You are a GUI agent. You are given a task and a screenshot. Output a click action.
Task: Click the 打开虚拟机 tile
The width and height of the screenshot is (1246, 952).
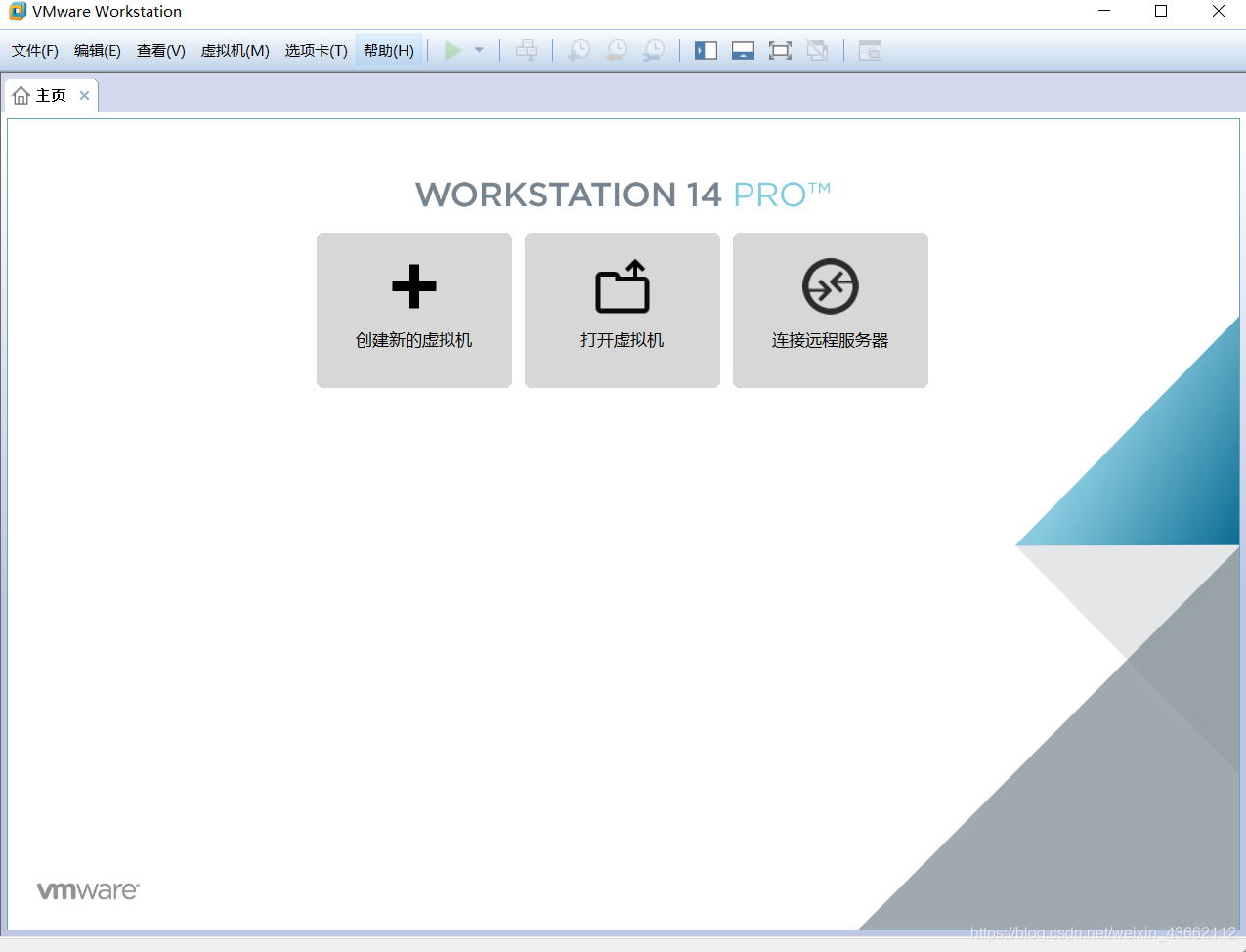pos(623,310)
